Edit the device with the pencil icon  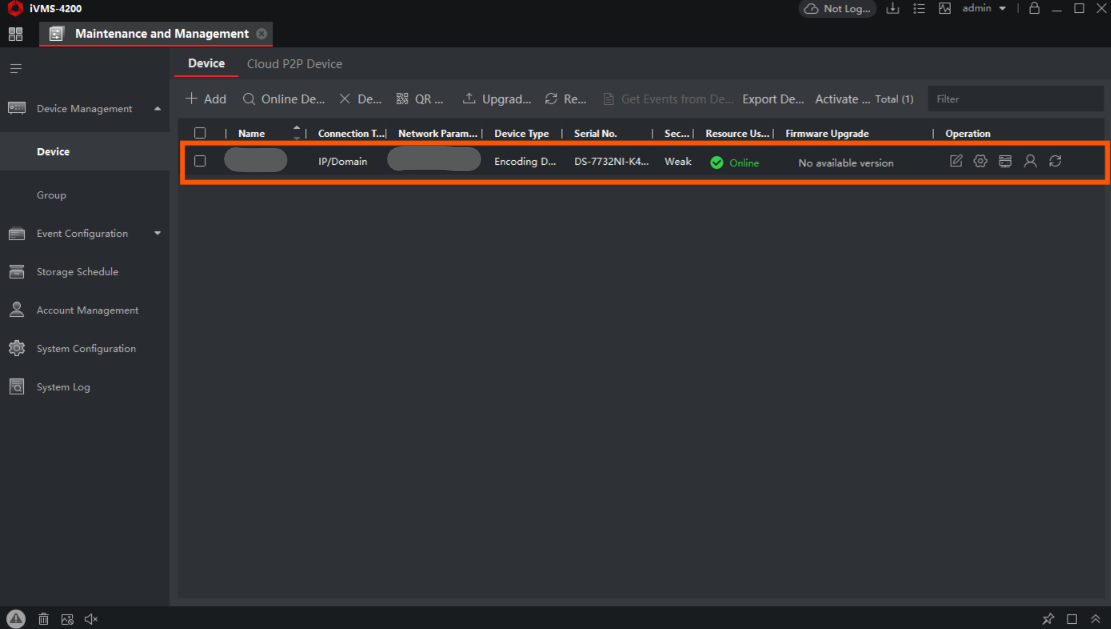point(956,162)
